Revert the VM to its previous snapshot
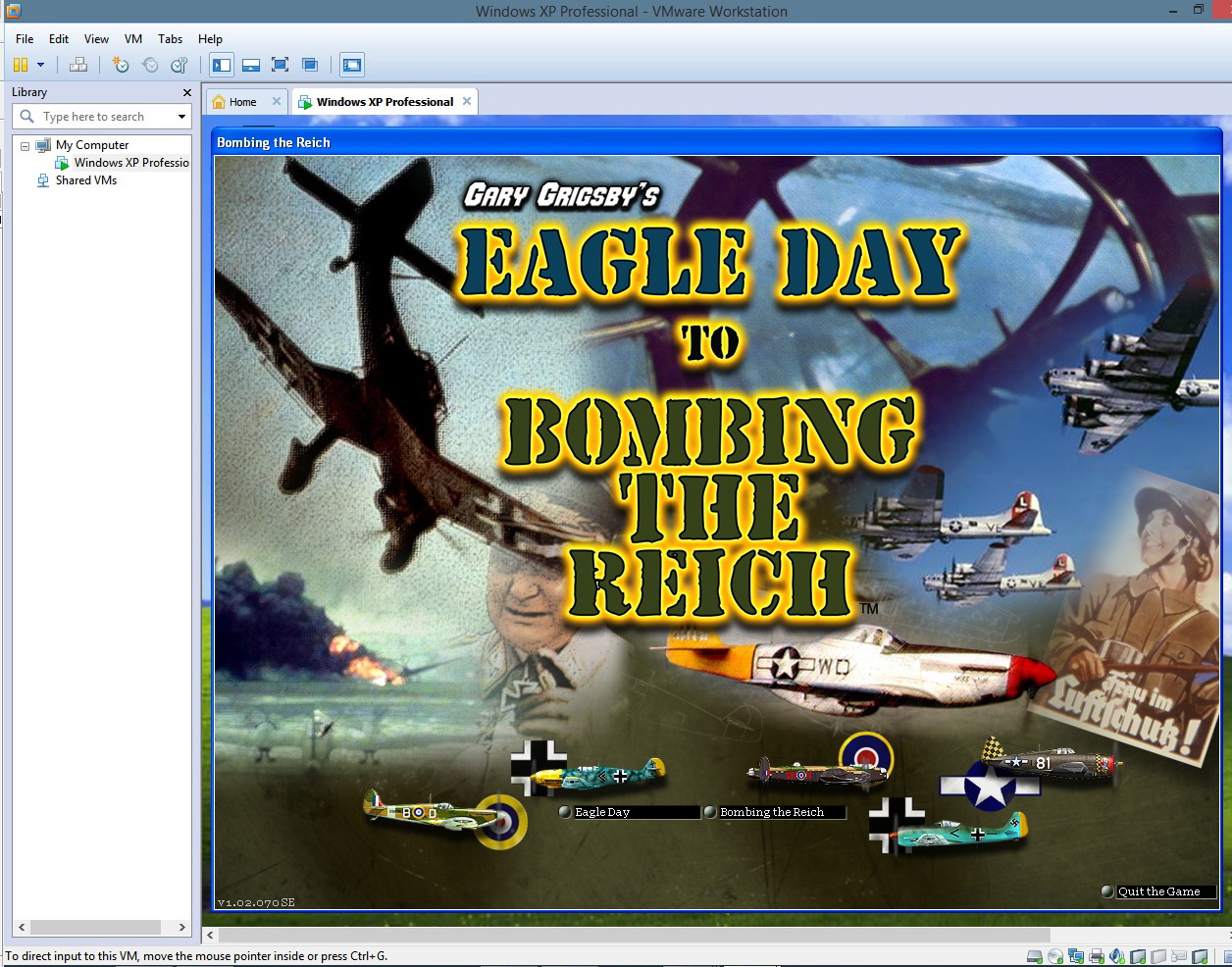Viewport: 1232px width, 967px height. coord(150,65)
